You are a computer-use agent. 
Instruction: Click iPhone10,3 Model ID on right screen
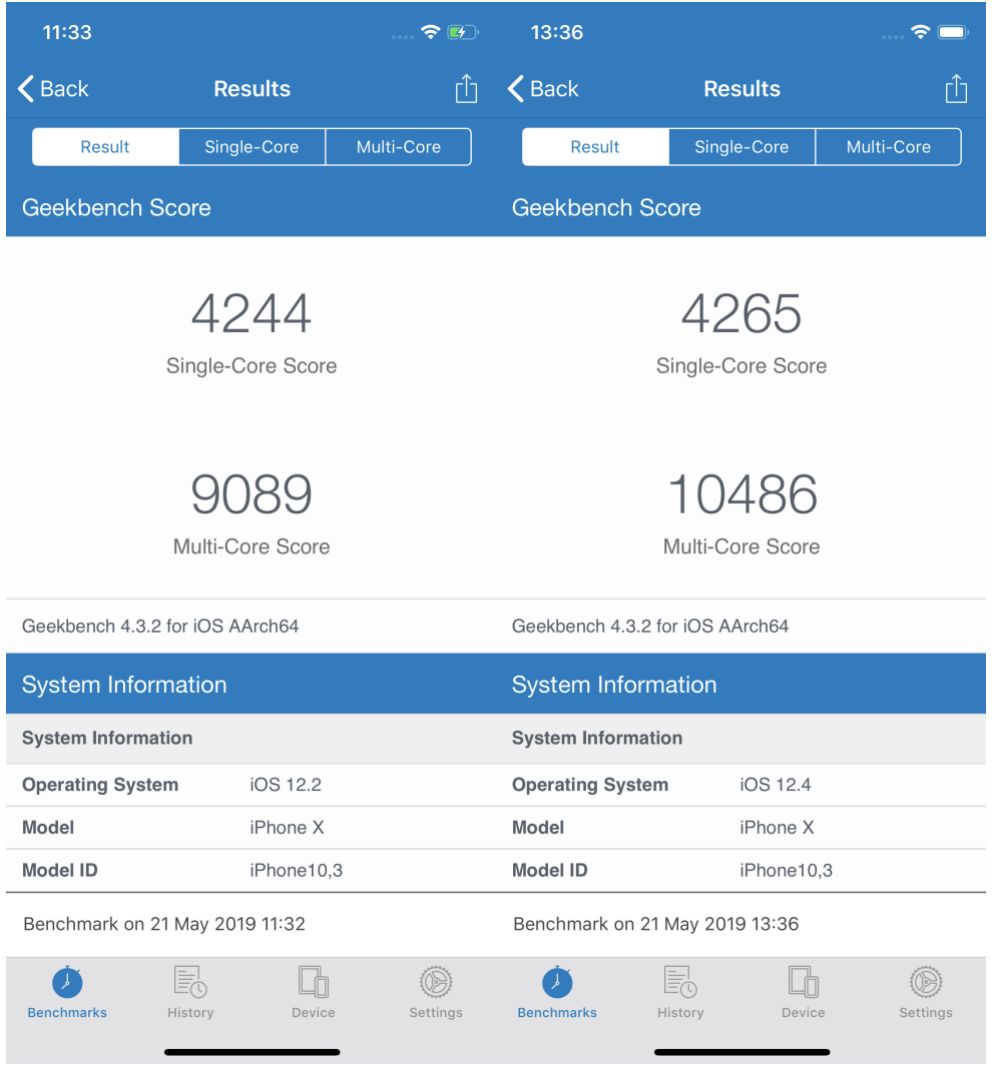click(x=786, y=870)
